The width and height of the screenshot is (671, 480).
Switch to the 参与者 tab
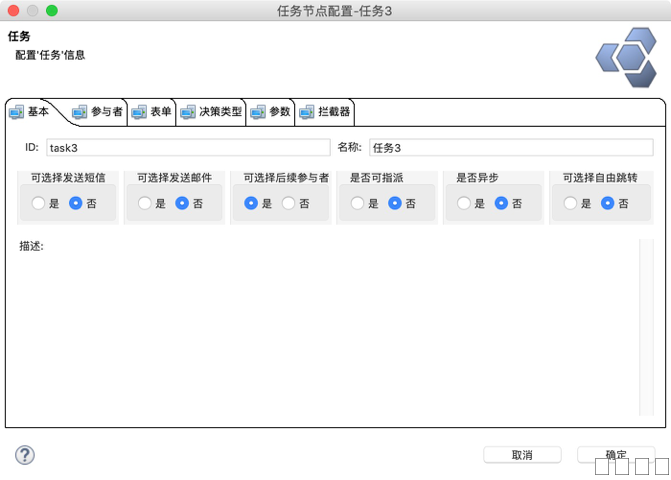click(x=106, y=112)
